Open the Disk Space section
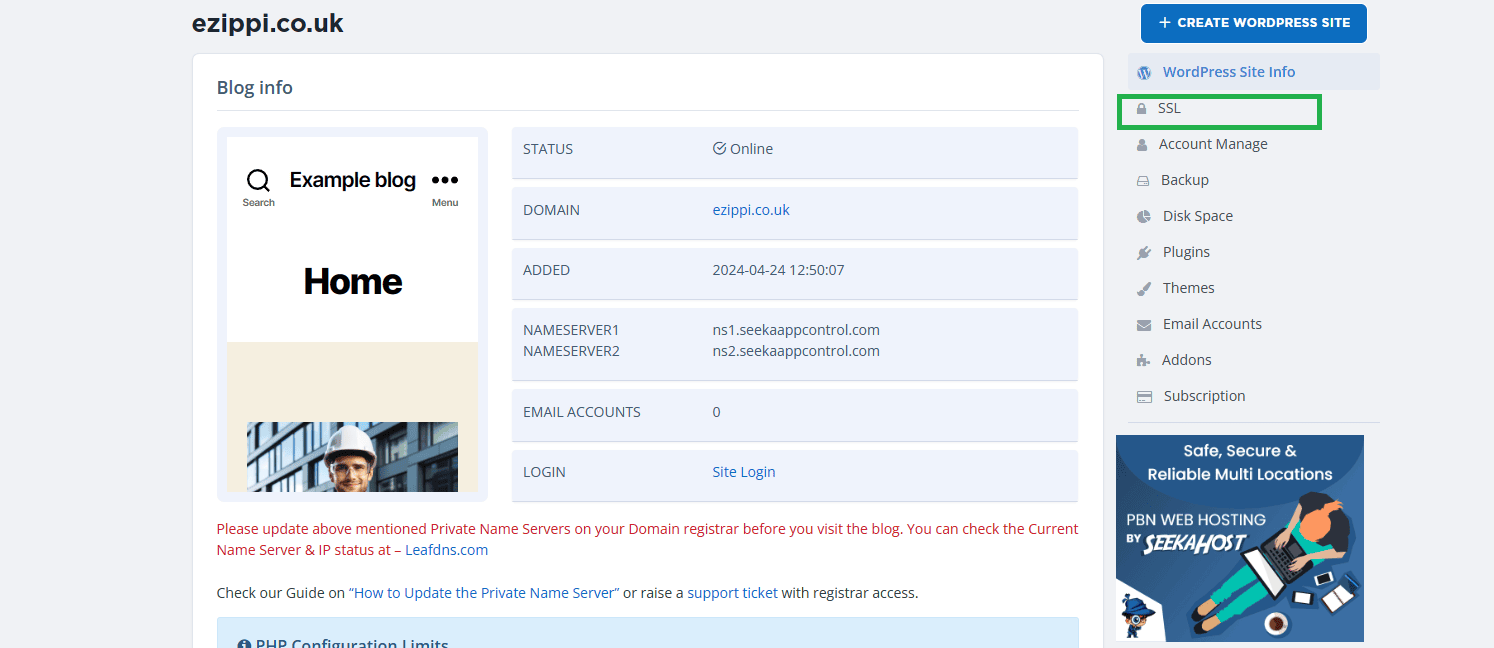Screen dimensions: 1494x648 click(1198, 216)
